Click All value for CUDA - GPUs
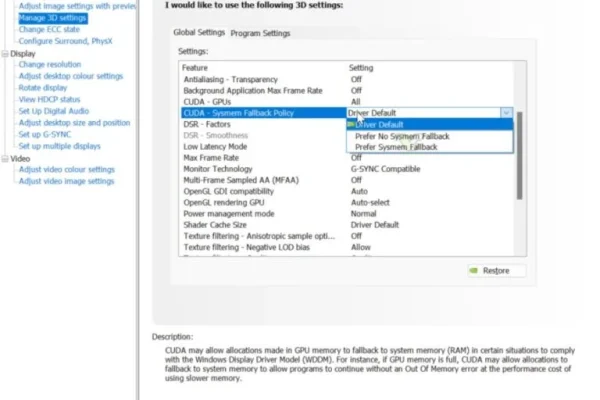The width and height of the screenshot is (600, 400). tap(355, 102)
